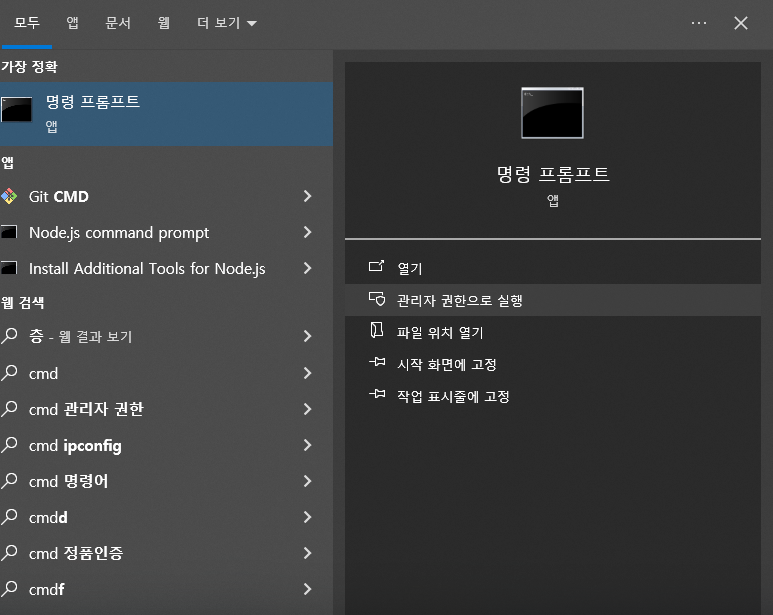
Task: Click the search icon beside cmd 명령어
Action: click(x=9, y=480)
